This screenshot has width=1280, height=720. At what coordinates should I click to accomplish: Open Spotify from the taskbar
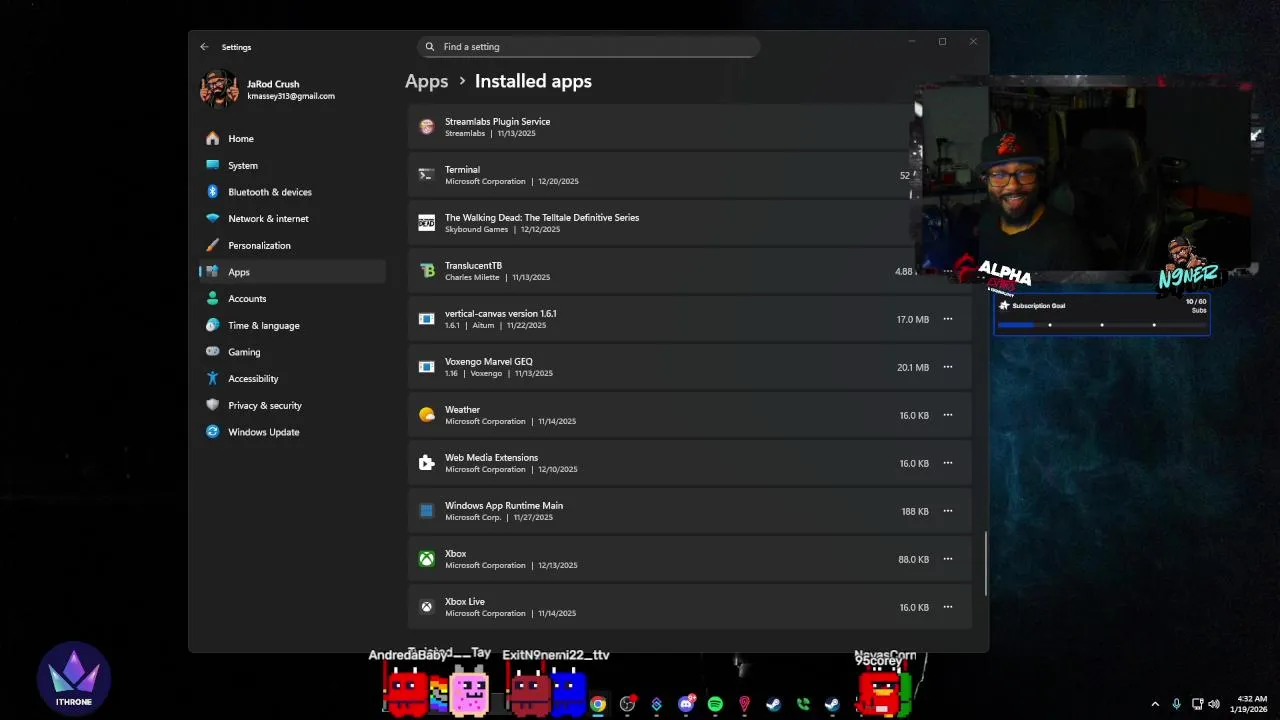(x=715, y=704)
